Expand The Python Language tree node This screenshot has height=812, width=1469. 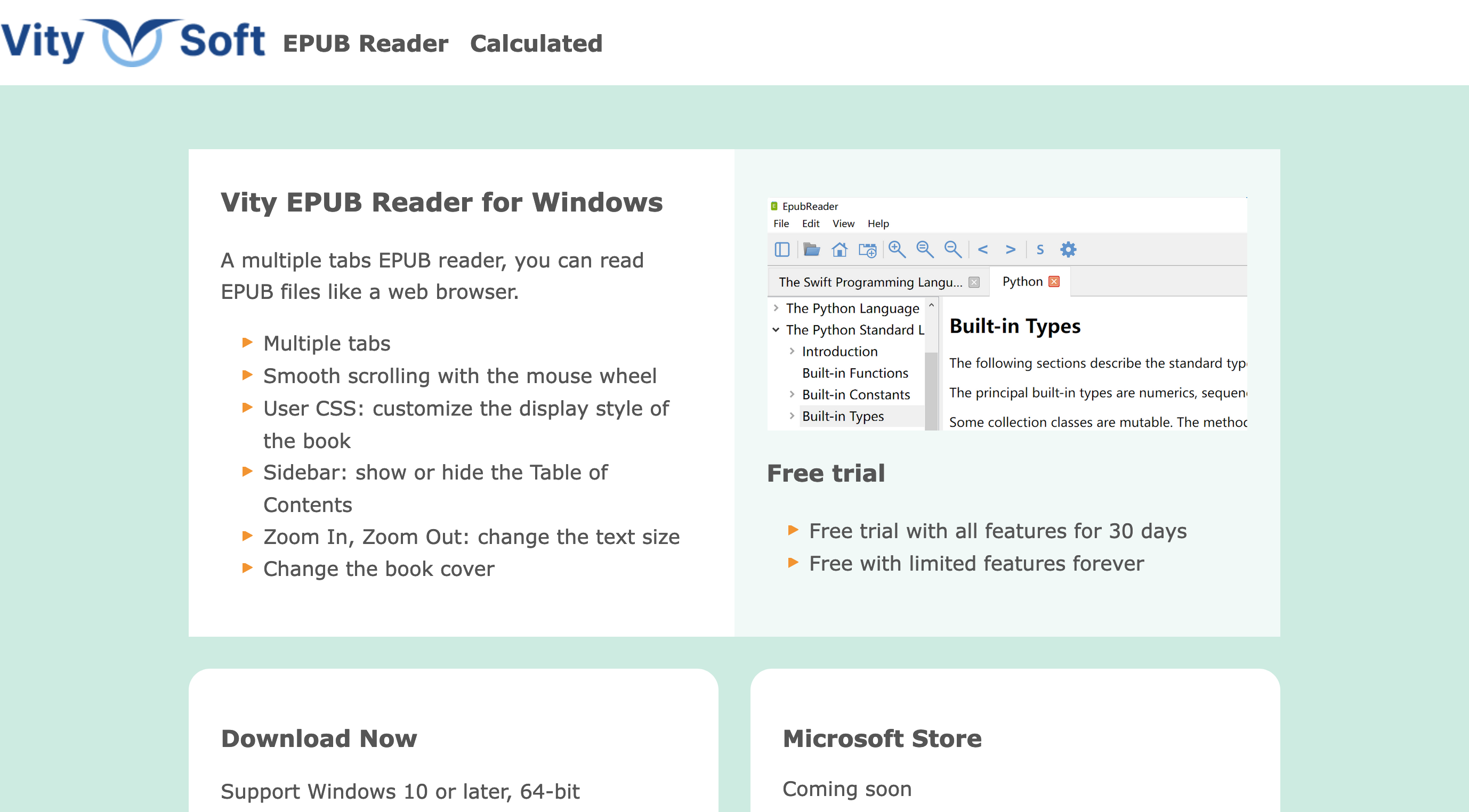[x=776, y=308]
